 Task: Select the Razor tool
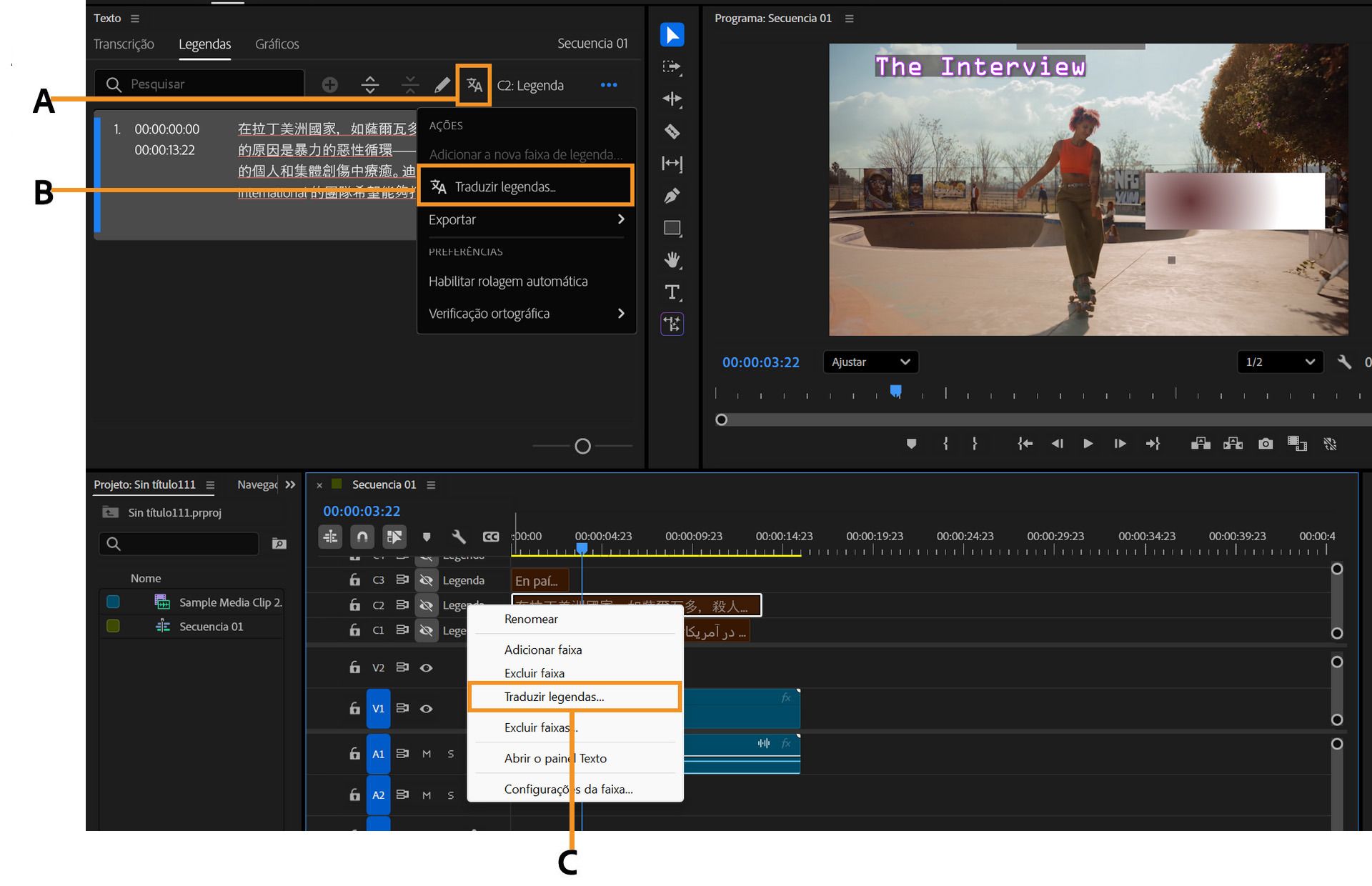[672, 131]
